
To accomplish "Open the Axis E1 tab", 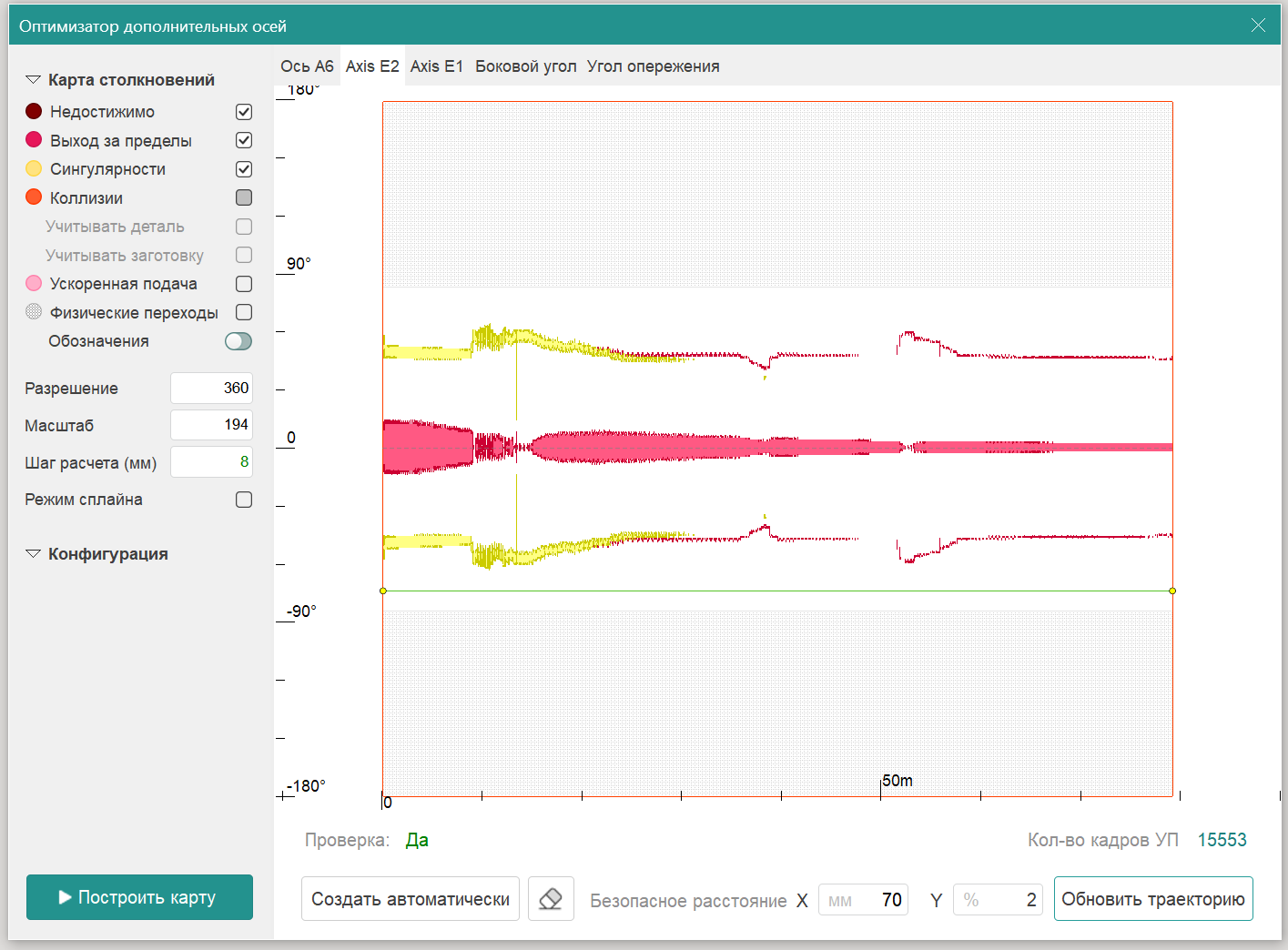I will 437,66.
